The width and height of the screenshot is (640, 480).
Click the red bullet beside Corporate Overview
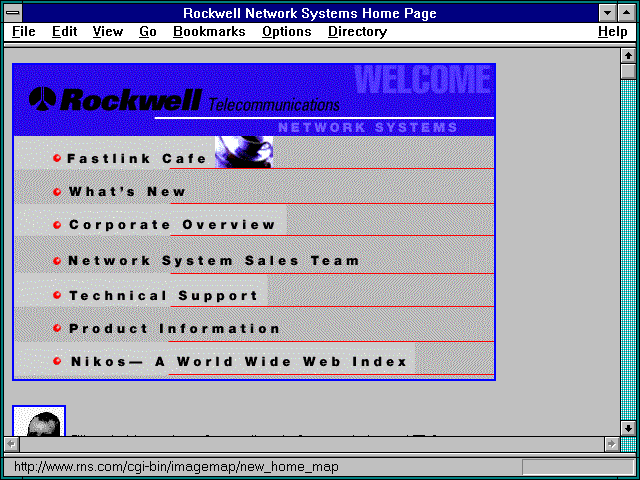pyautogui.click(x=57, y=224)
